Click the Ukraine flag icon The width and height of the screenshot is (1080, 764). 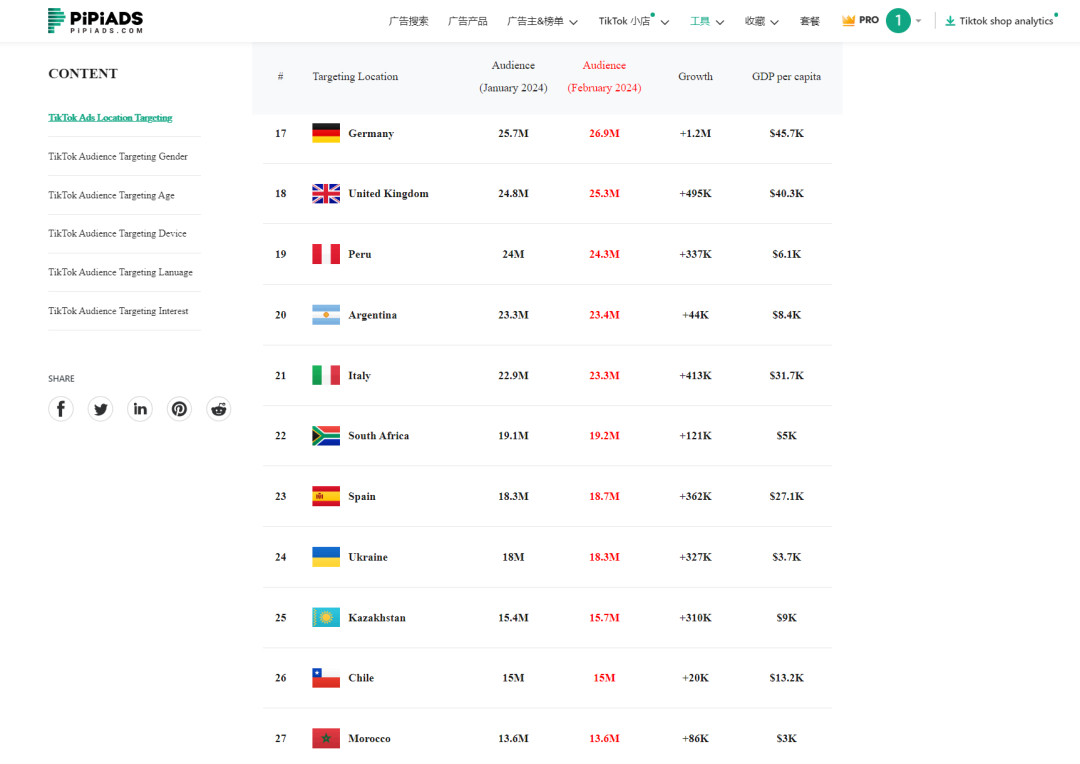pos(326,557)
